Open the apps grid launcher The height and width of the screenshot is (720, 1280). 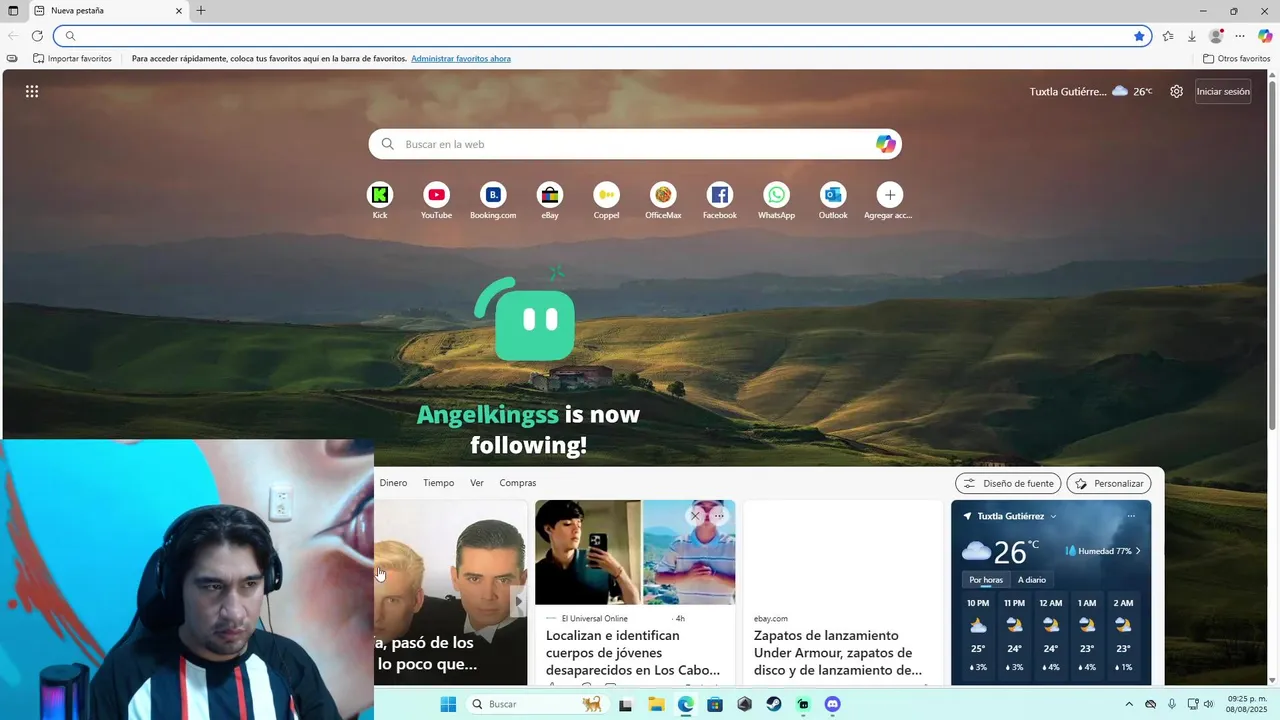[x=32, y=91]
